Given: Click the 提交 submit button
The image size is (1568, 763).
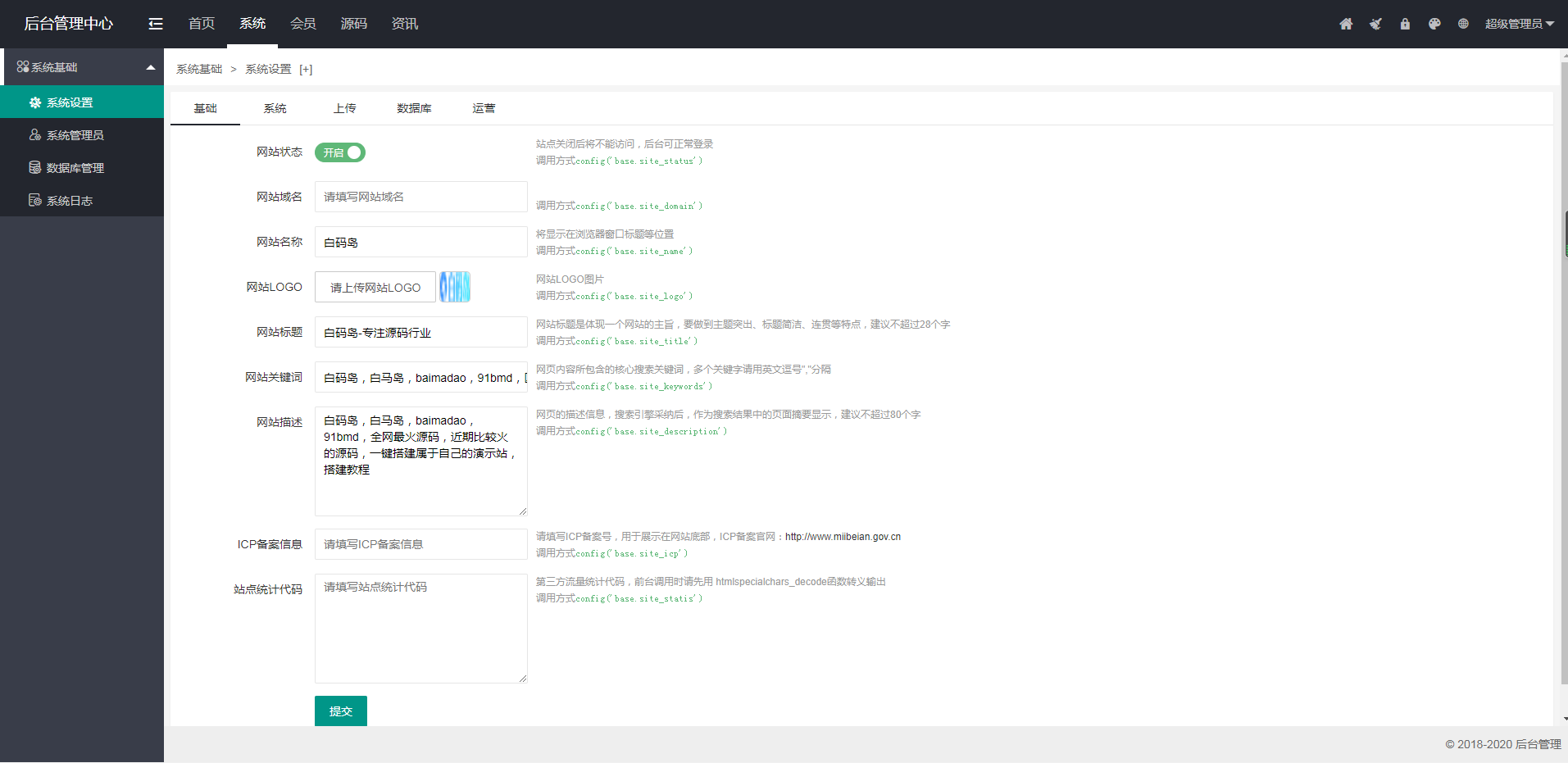Looking at the screenshot, I should pyautogui.click(x=340, y=711).
